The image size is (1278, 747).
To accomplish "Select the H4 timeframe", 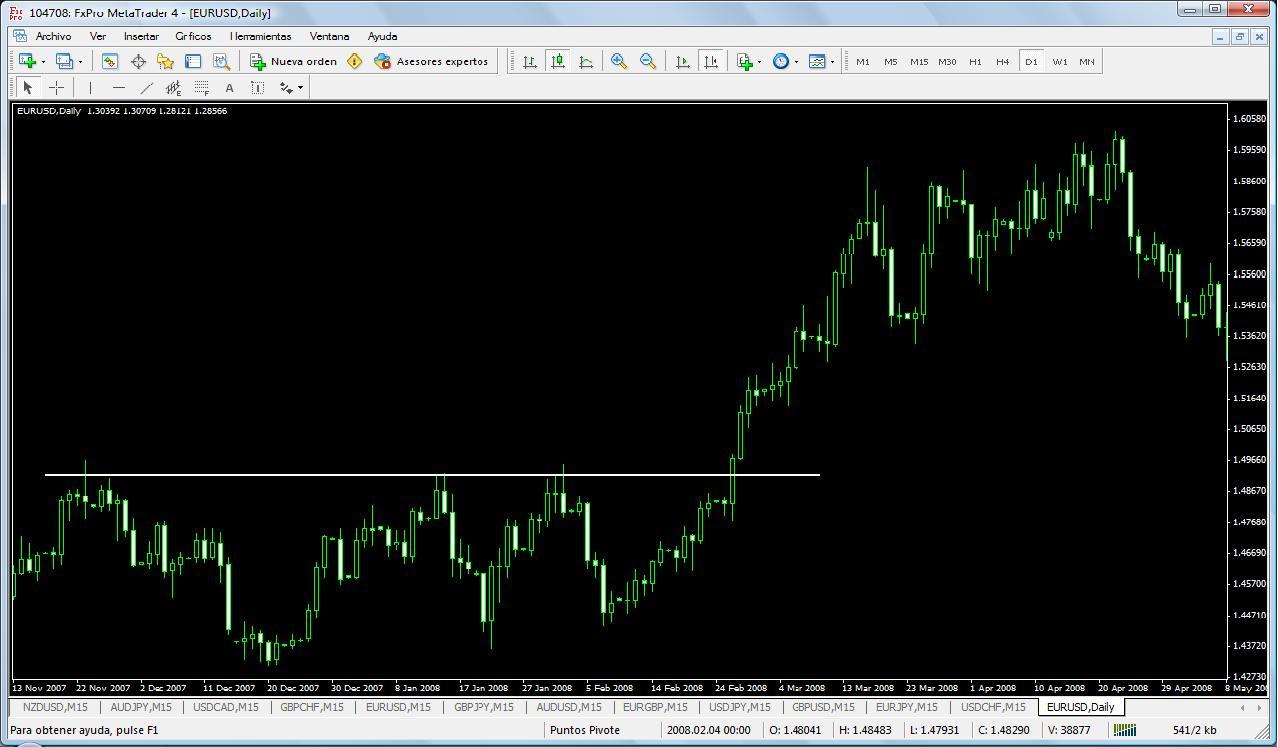I will 1003,61.
